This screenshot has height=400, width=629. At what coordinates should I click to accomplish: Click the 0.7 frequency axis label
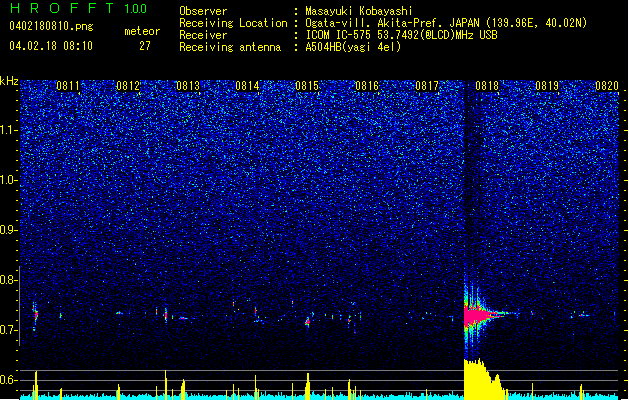tap(9, 330)
